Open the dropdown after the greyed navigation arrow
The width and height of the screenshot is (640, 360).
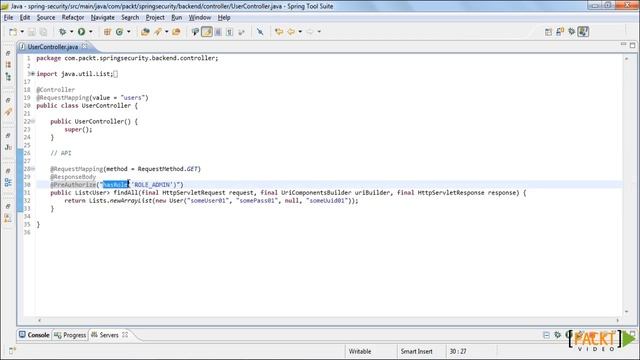(319, 32)
